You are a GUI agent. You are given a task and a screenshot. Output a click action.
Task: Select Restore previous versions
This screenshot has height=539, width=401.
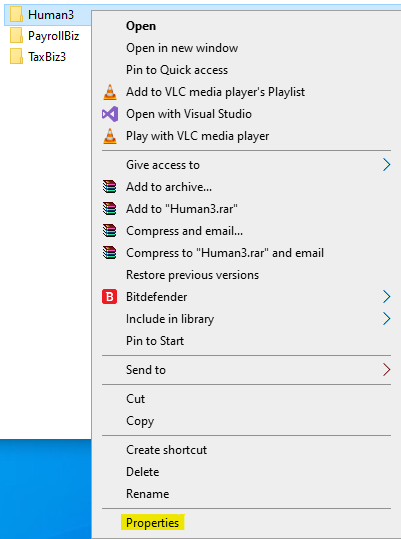tap(192, 275)
